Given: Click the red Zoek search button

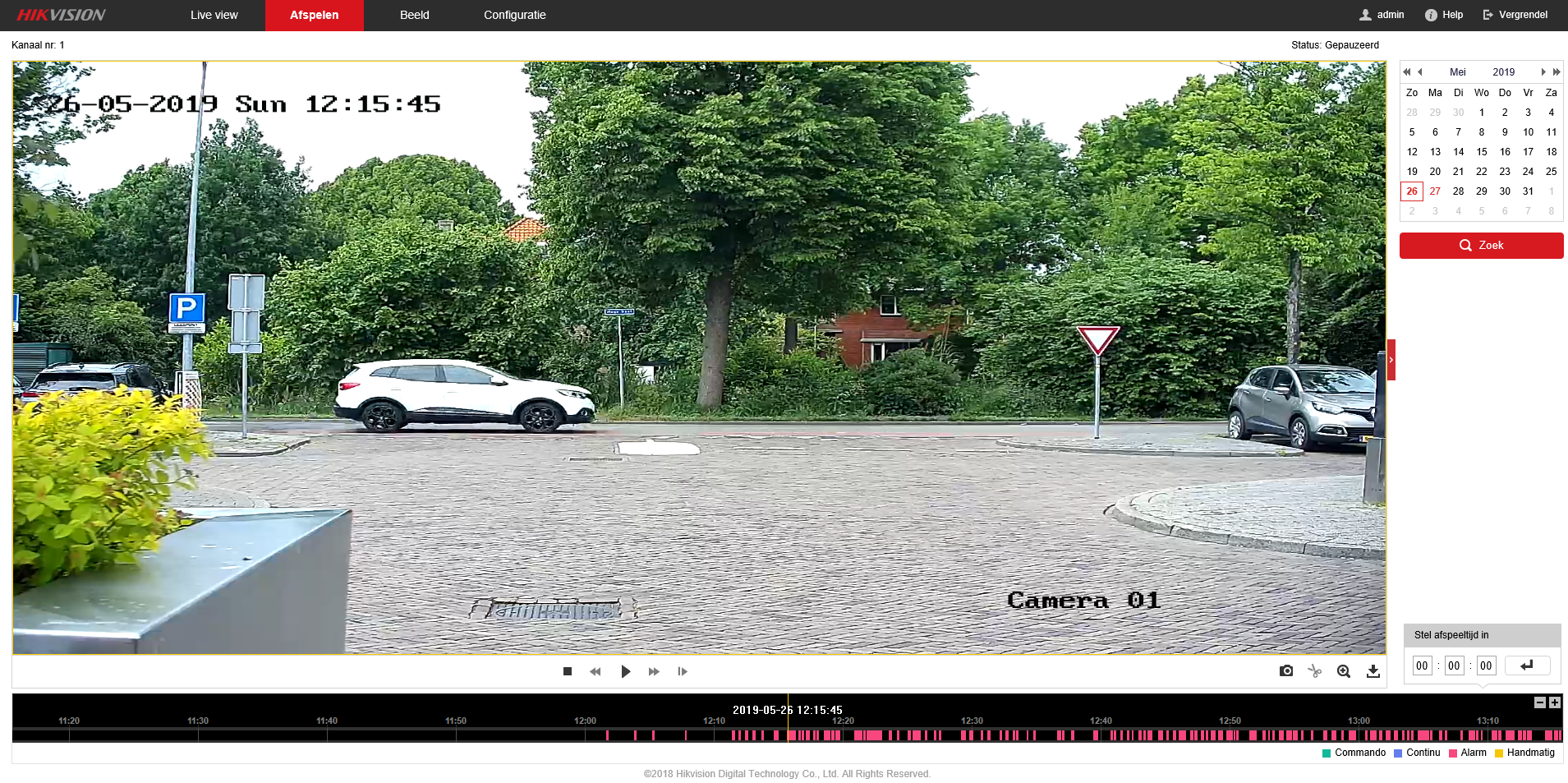Looking at the screenshot, I should pos(1481,246).
